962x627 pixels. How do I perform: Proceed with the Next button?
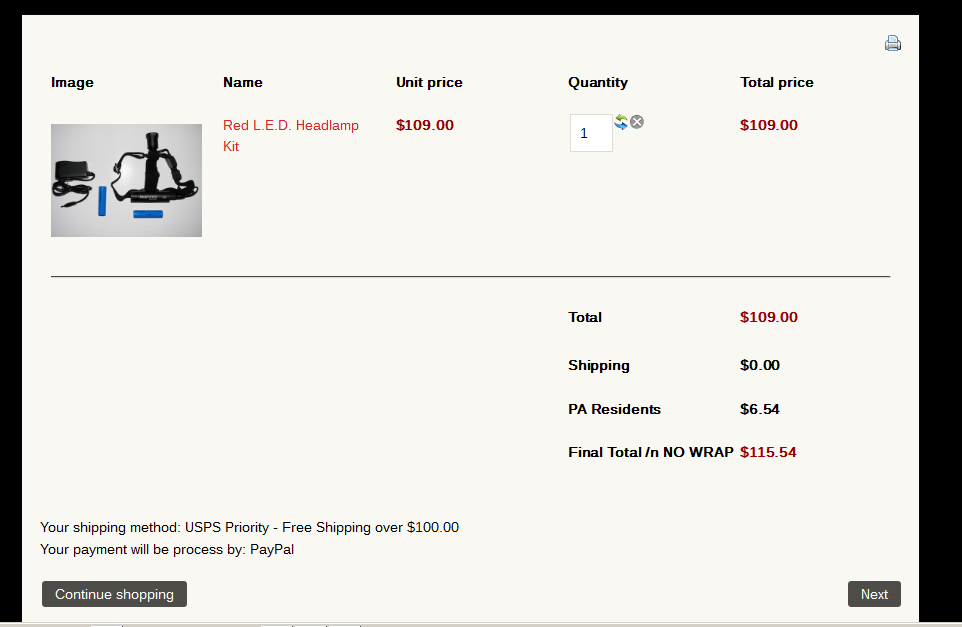[874, 594]
